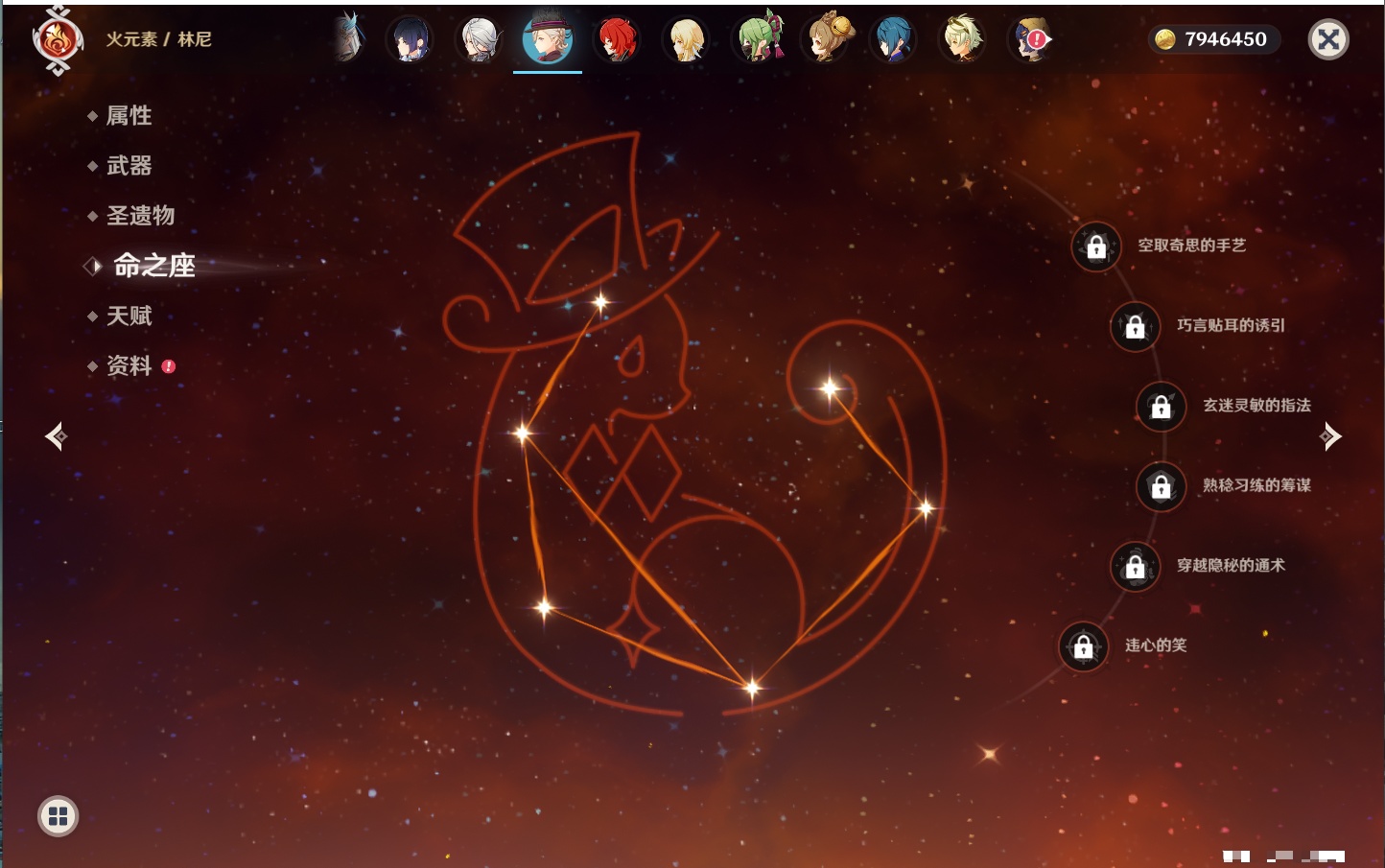Click the lock icon beside 穿越隐秘的通术
This screenshot has height=868, width=1385.
pos(1136,567)
